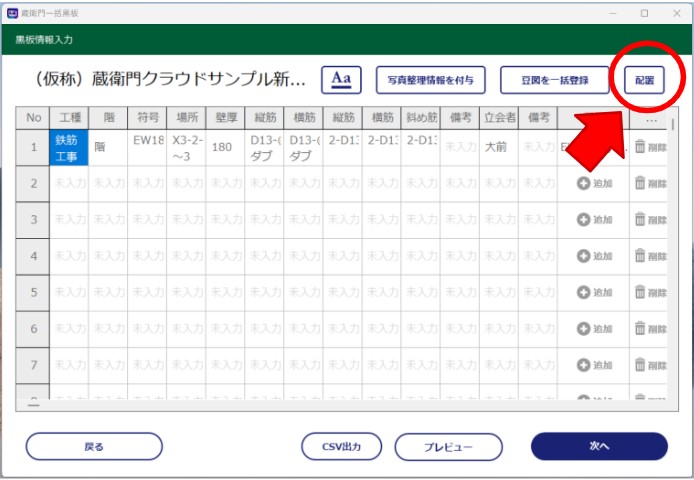This screenshot has height=480, width=694.
Task: Delete row 5 using trash icon
Action: pos(651,292)
